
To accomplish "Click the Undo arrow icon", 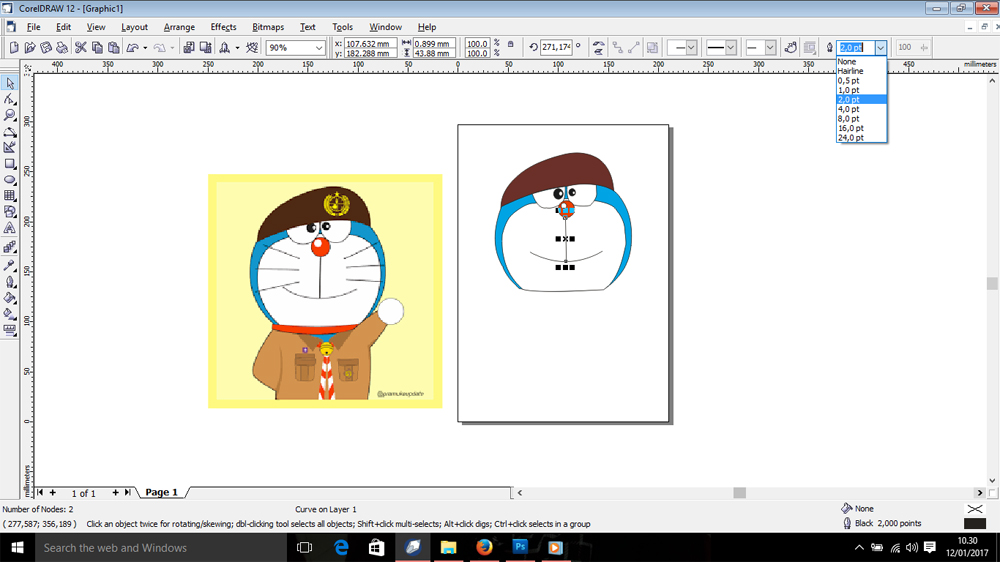I will pos(133,47).
